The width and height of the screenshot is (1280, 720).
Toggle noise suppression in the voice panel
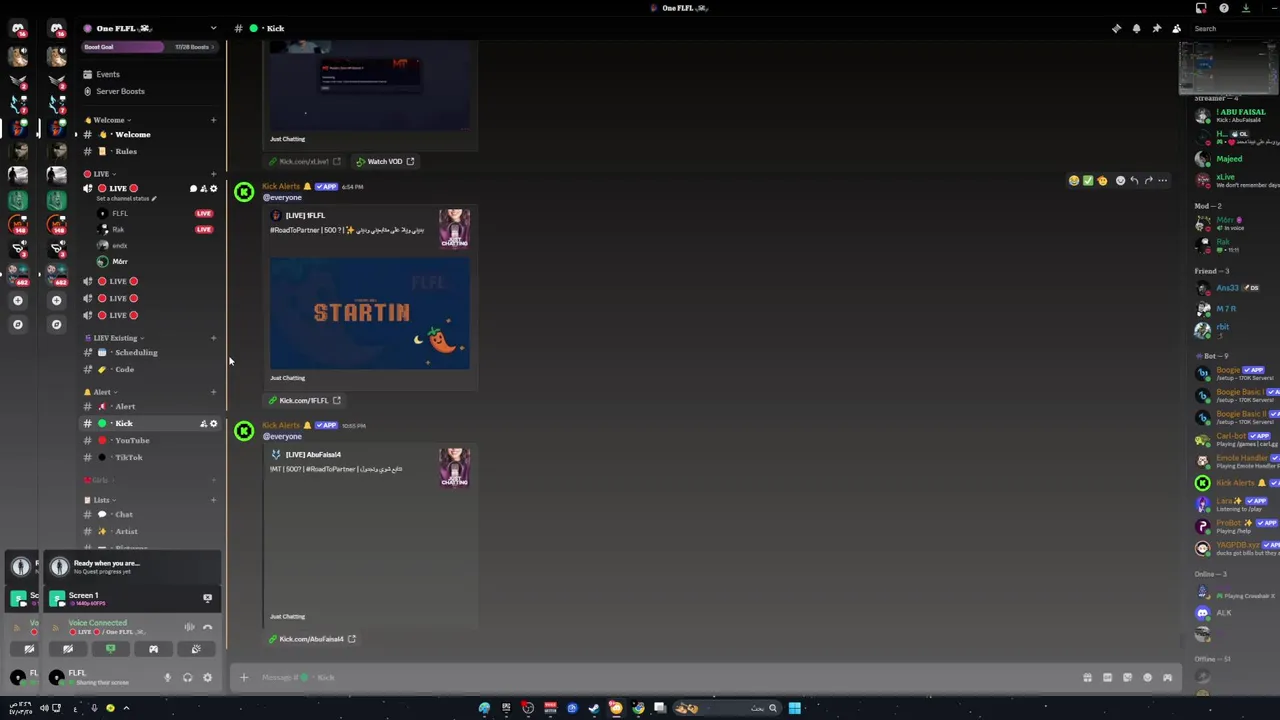coord(189,627)
